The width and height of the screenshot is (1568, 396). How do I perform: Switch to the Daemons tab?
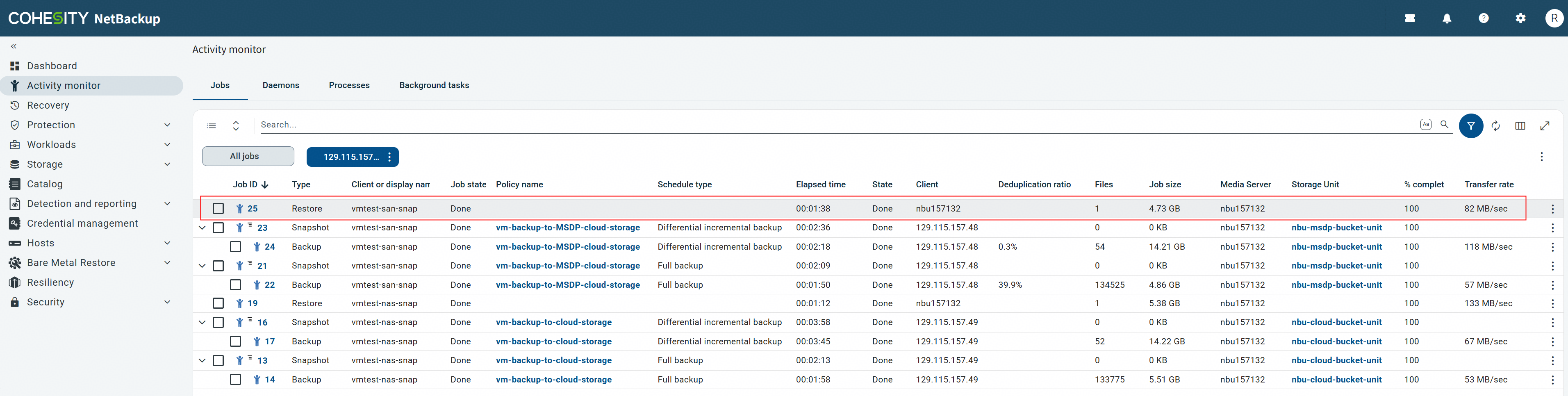click(281, 85)
